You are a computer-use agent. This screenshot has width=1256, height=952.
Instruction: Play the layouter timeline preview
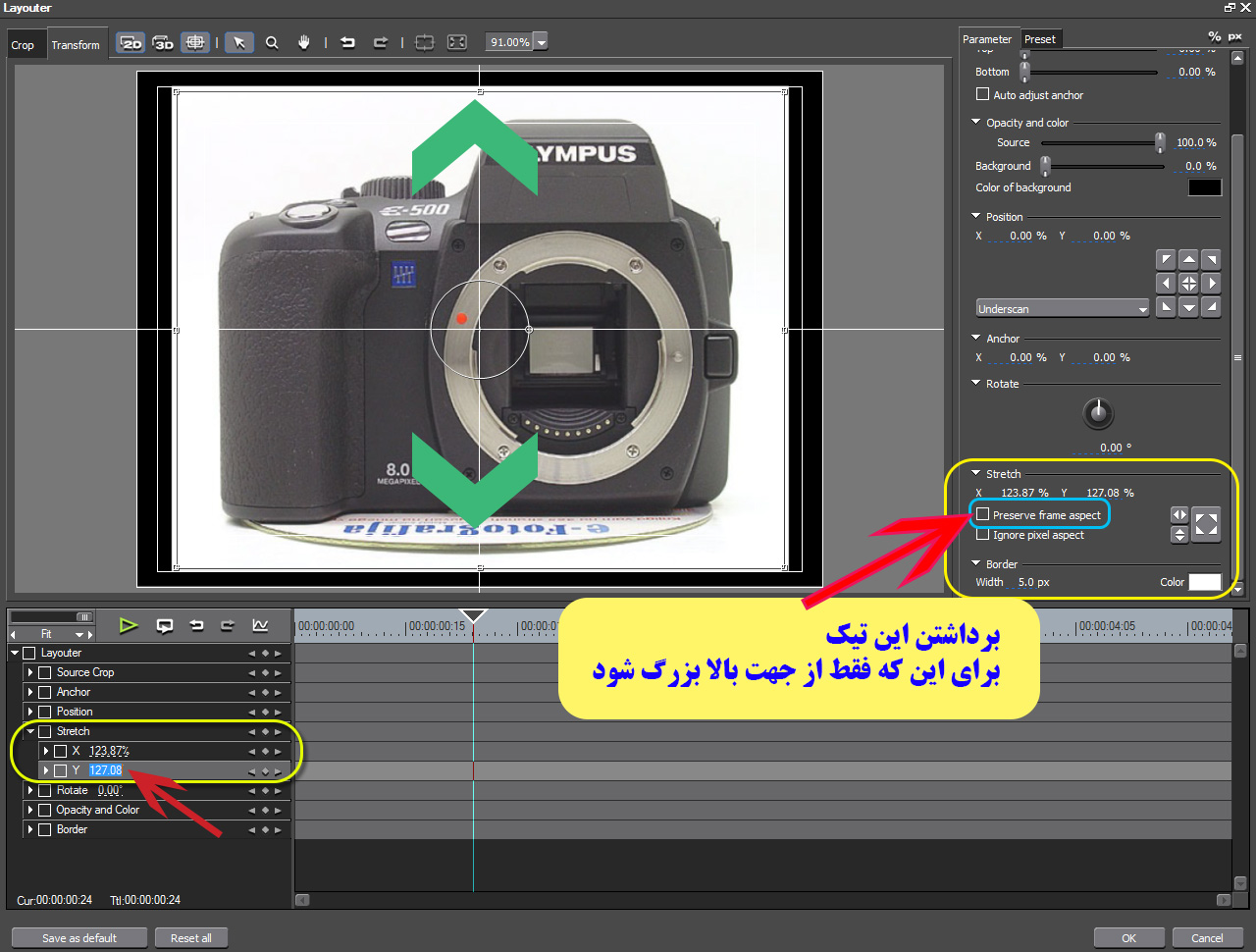pyautogui.click(x=128, y=625)
